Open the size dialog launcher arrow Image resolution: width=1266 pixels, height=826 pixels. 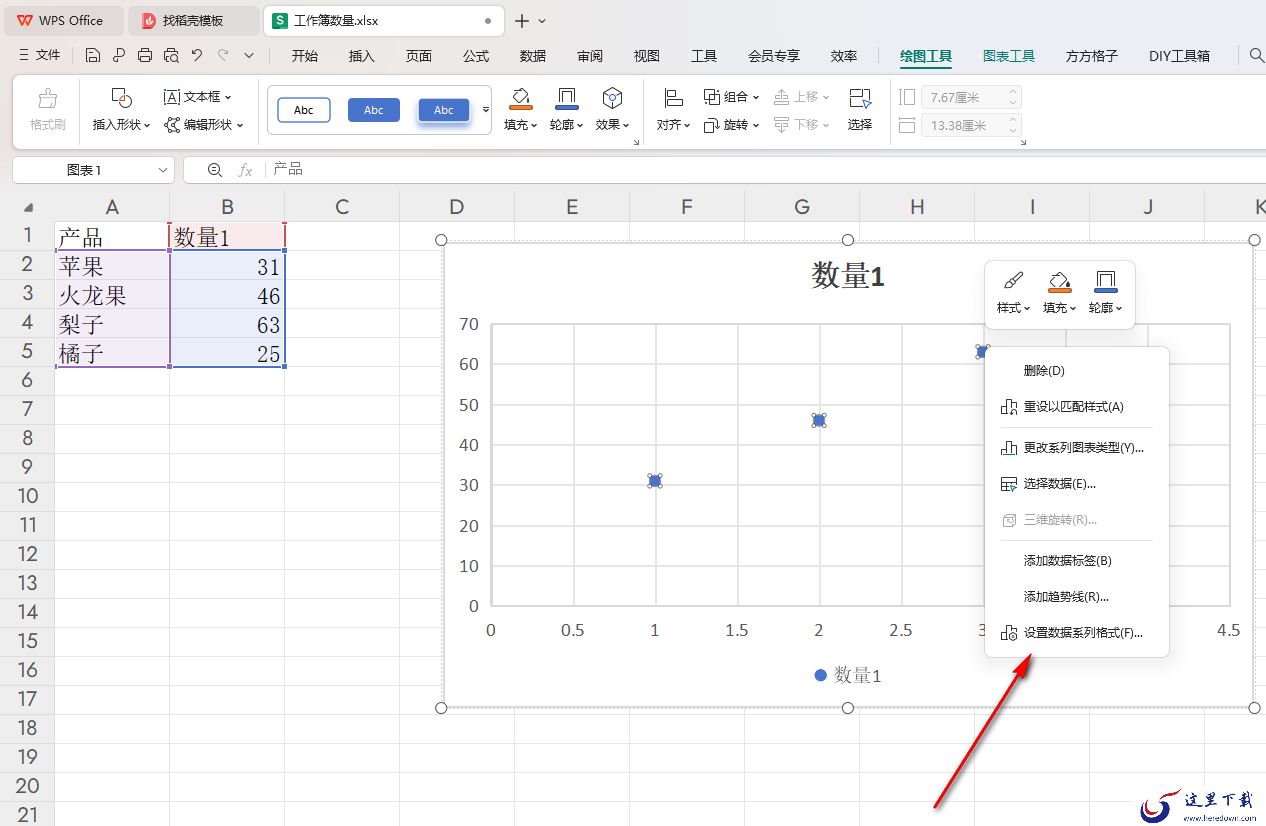(1023, 143)
